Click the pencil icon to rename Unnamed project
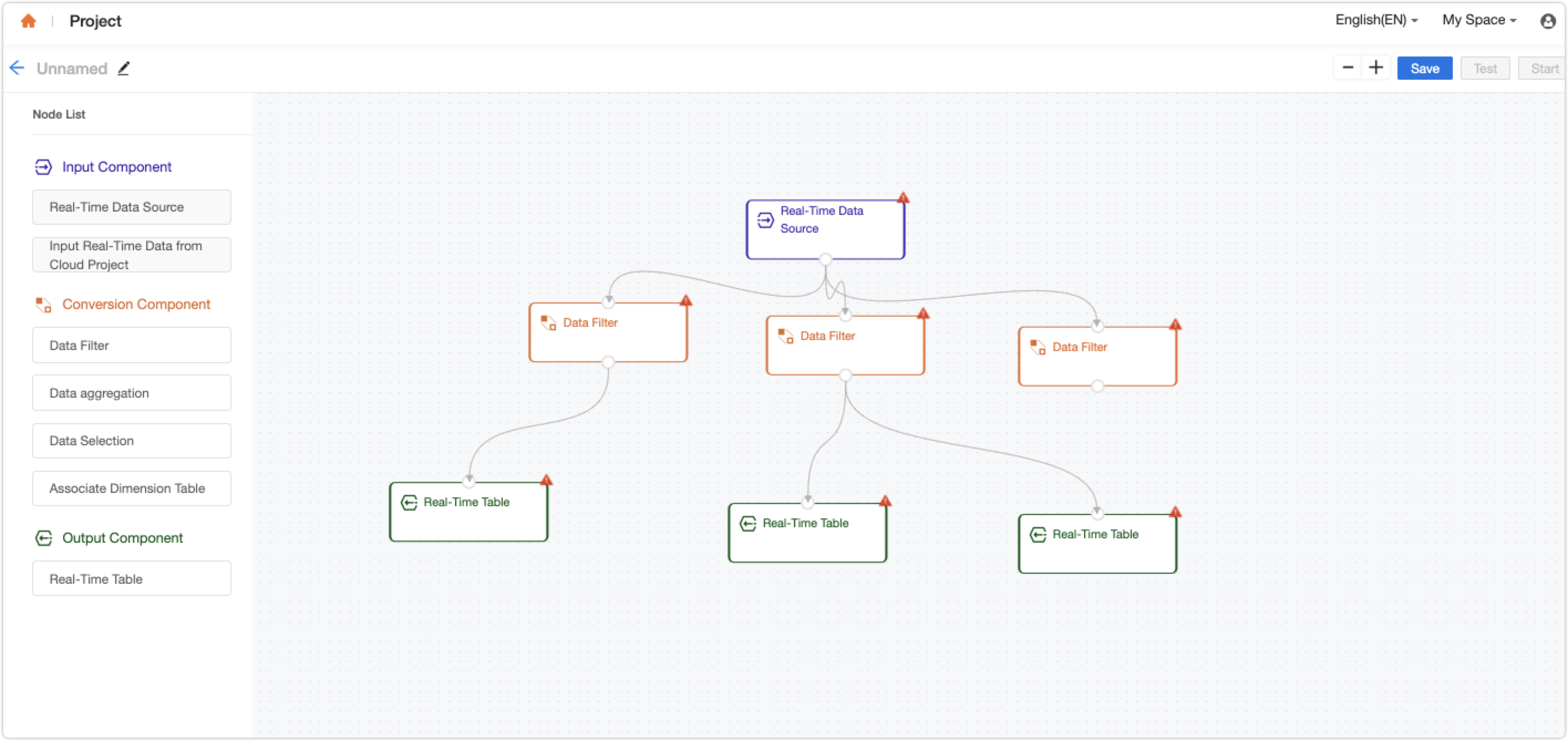 [123, 68]
